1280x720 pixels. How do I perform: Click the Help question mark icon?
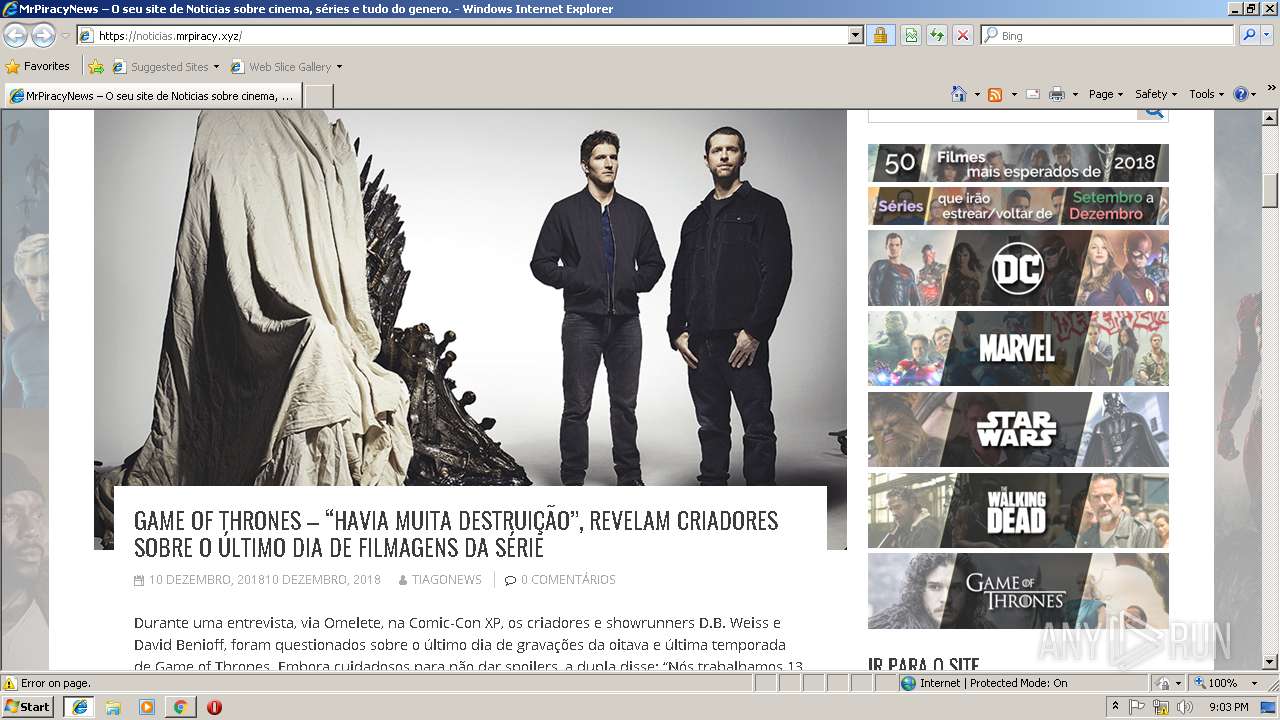tap(1241, 94)
